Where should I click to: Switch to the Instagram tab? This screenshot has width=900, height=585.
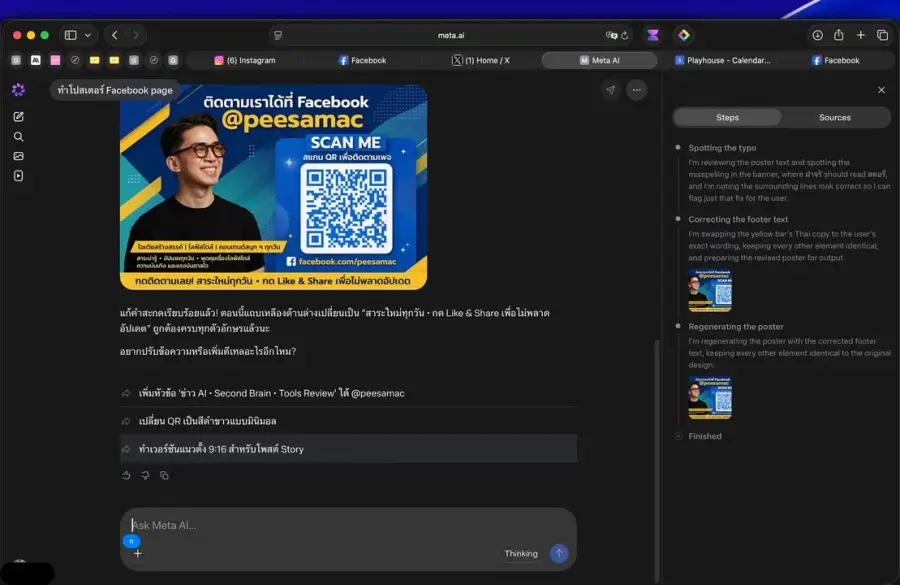[x=245, y=60]
